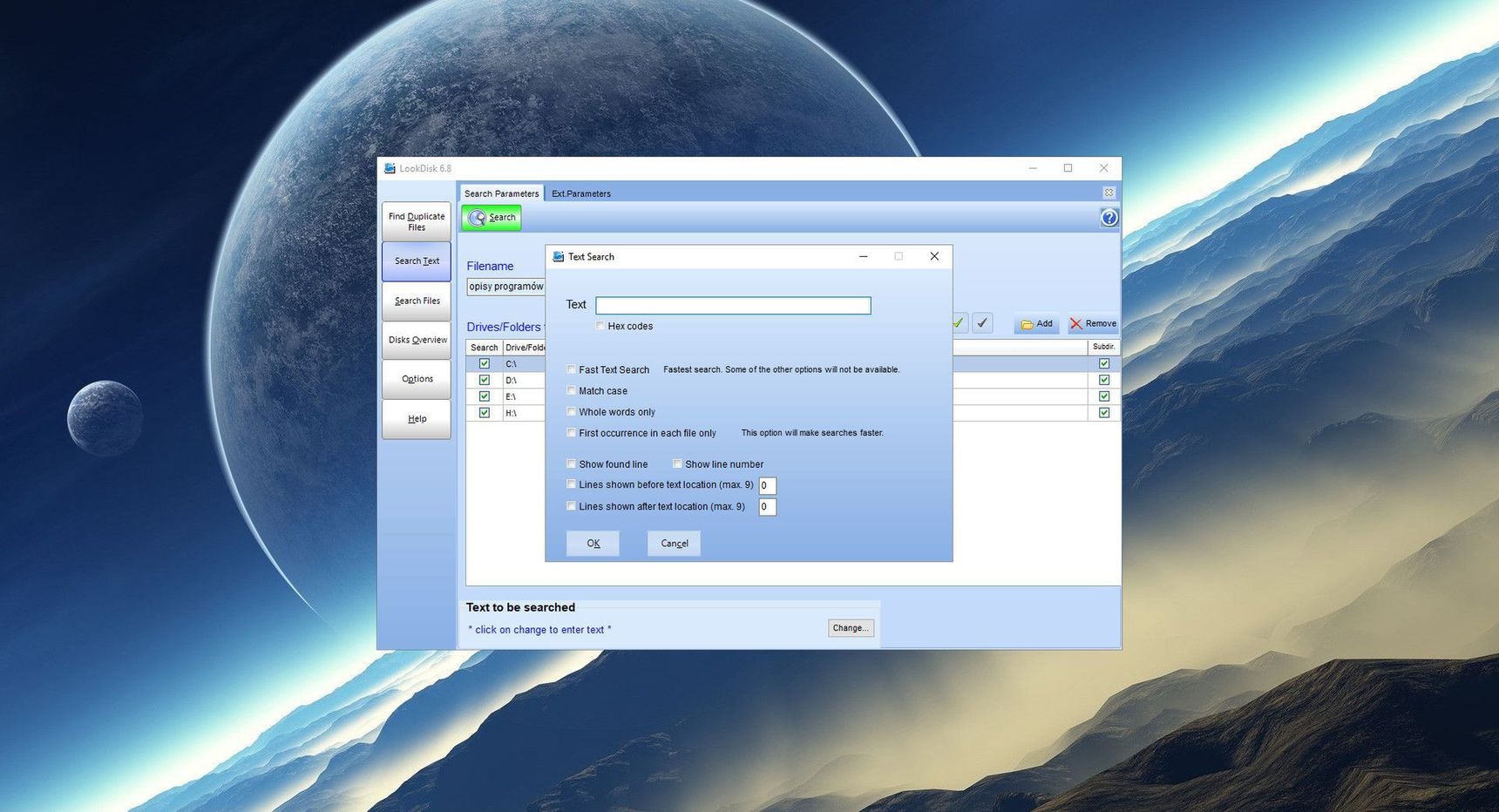This screenshot has width=1499, height=812.
Task: Enable the Hex codes checkbox
Action: 600,326
